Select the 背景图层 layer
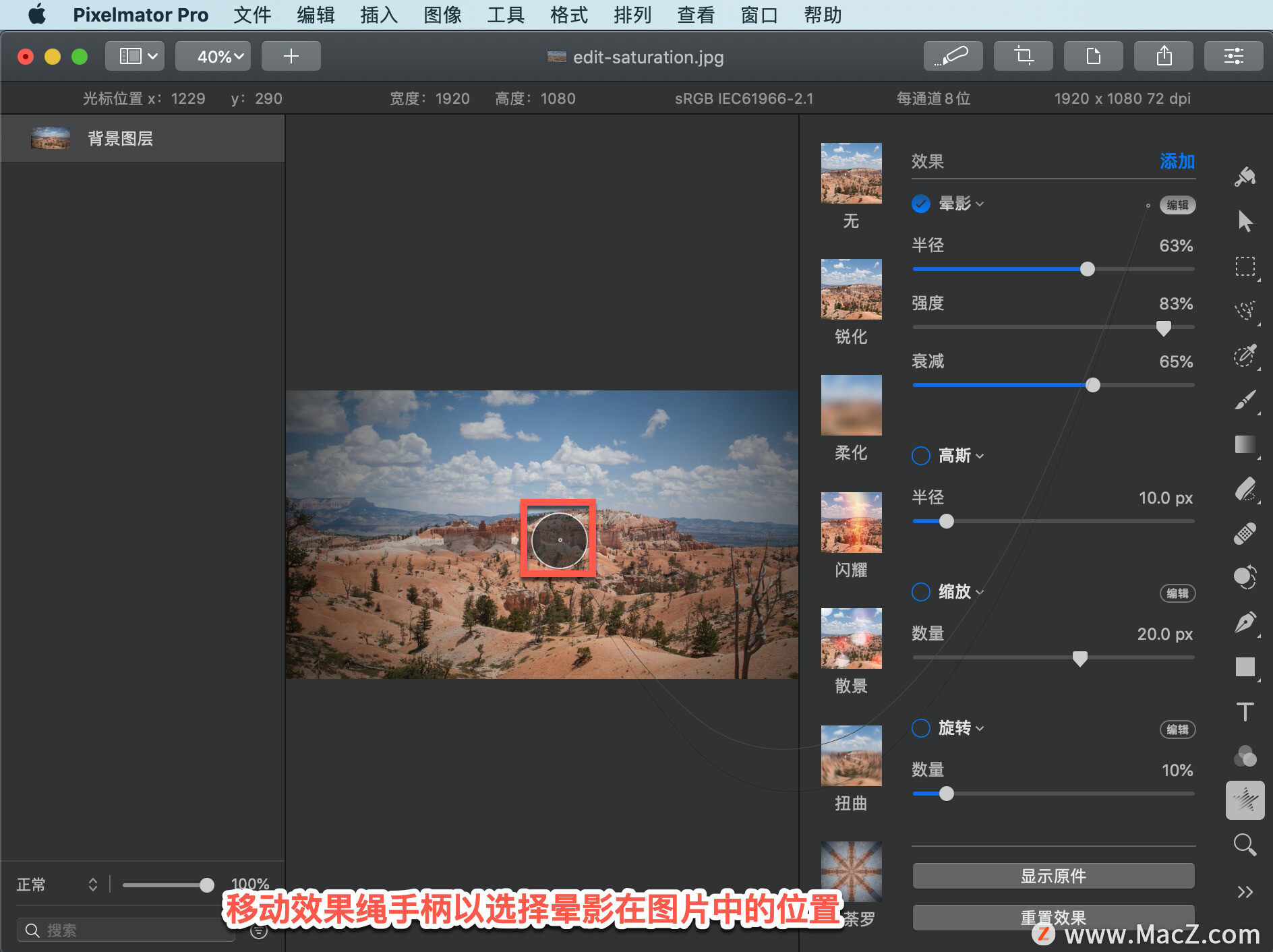This screenshot has height=952, width=1273. click(x=142, y=138)
